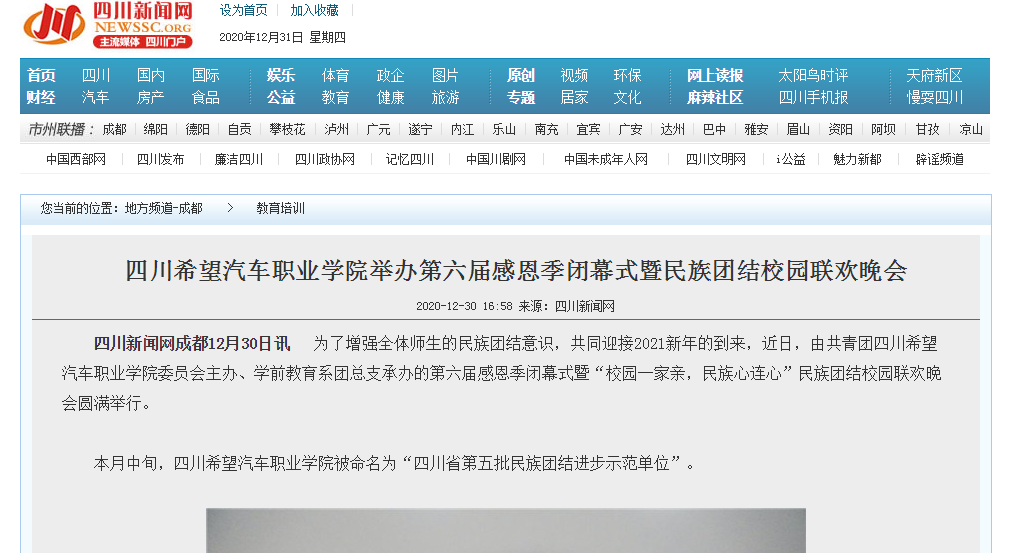The image size is (1012, 553).
Task: Click the 设为首页 link
Action: 243,10
